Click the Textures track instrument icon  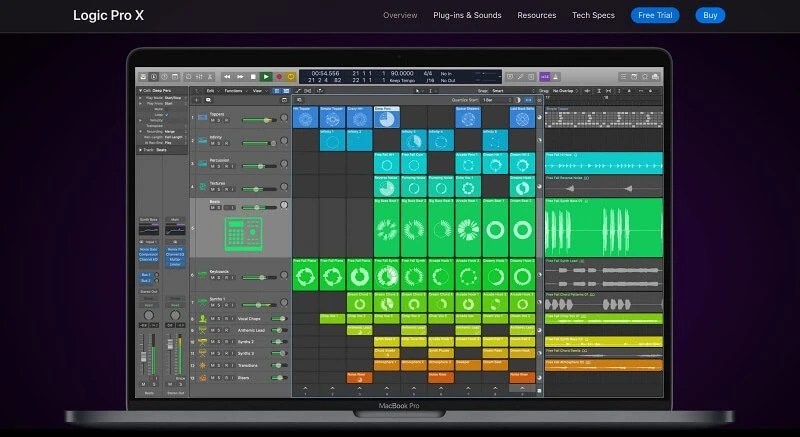[203, 187]
